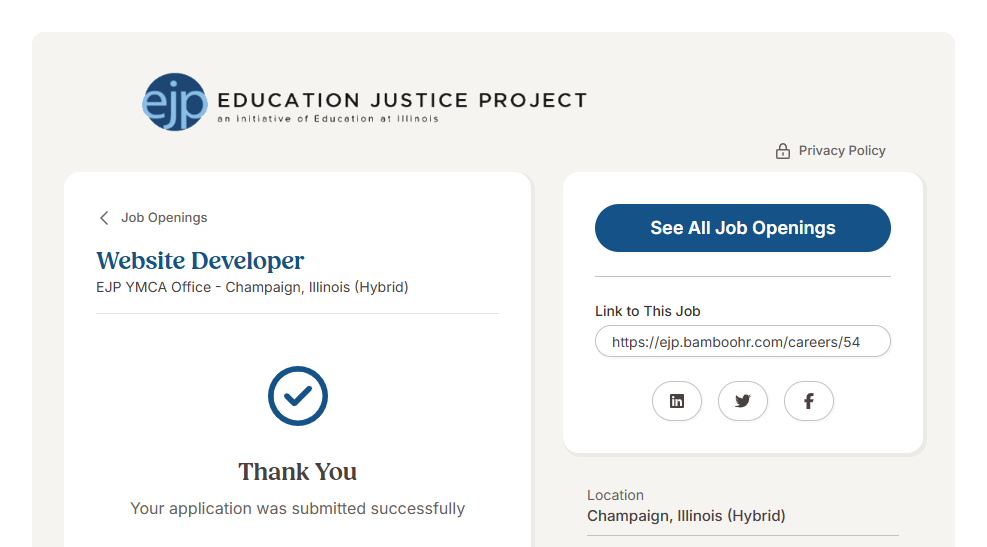Share this job on Facebook

point(809,401)
